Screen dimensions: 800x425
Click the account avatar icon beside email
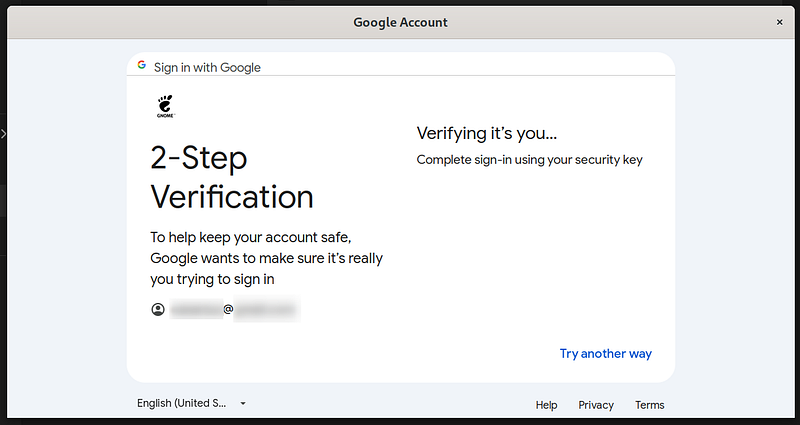(x=158, y=309)
